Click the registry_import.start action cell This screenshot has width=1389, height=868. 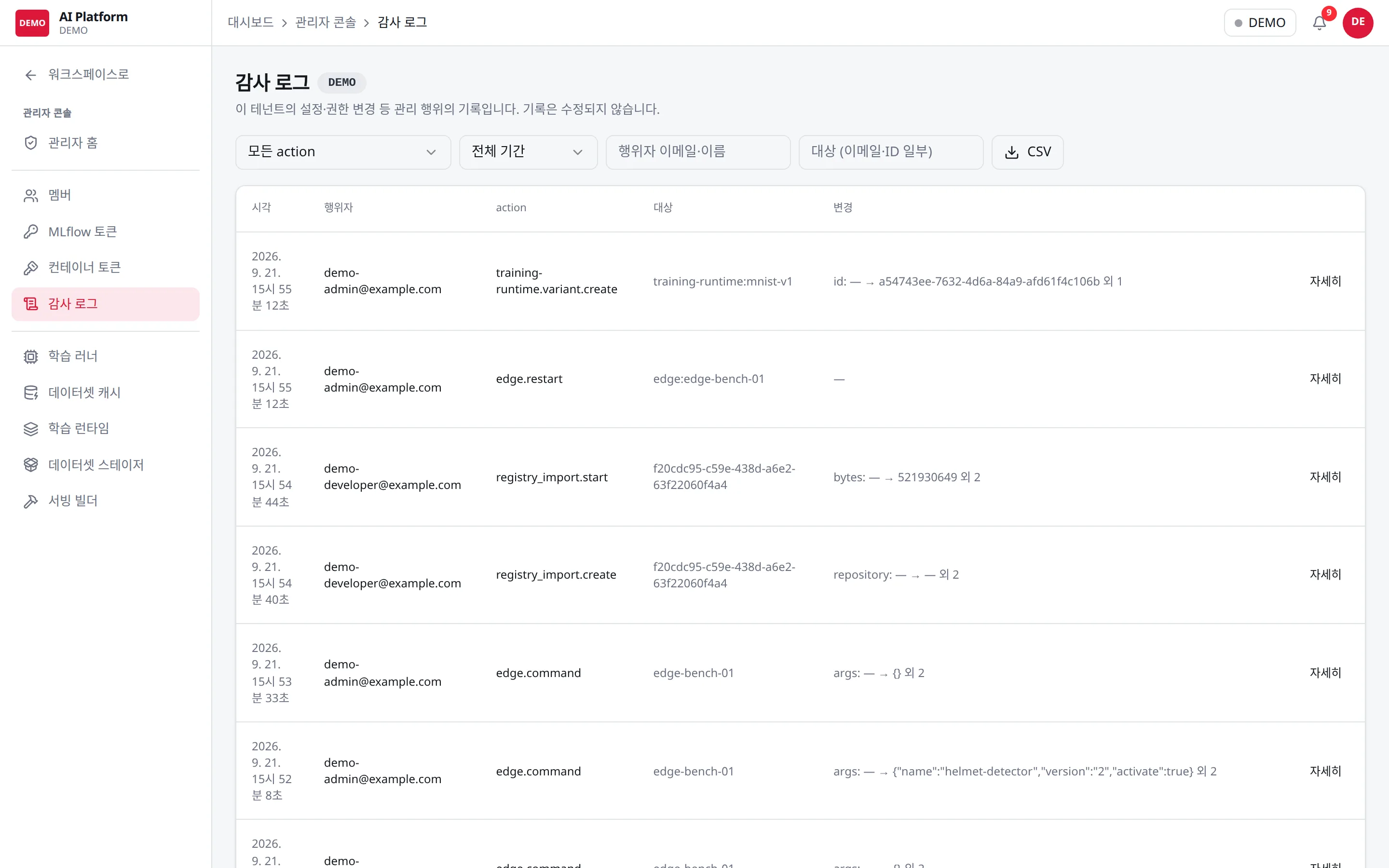coord(552,477)
